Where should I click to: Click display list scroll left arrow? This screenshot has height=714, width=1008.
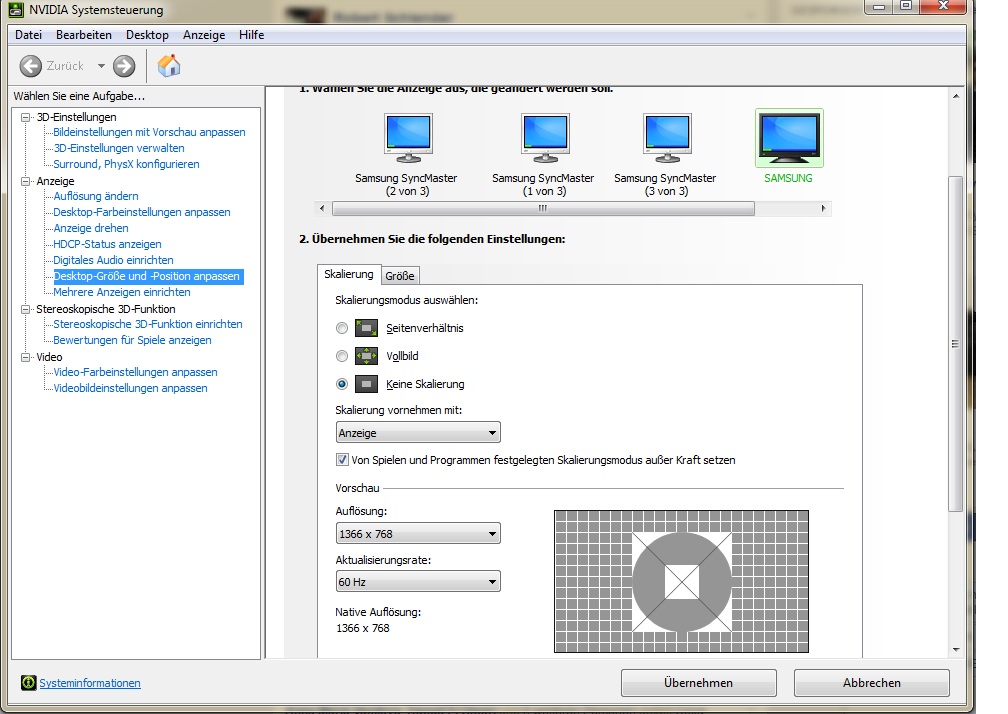tap(322, 208)
